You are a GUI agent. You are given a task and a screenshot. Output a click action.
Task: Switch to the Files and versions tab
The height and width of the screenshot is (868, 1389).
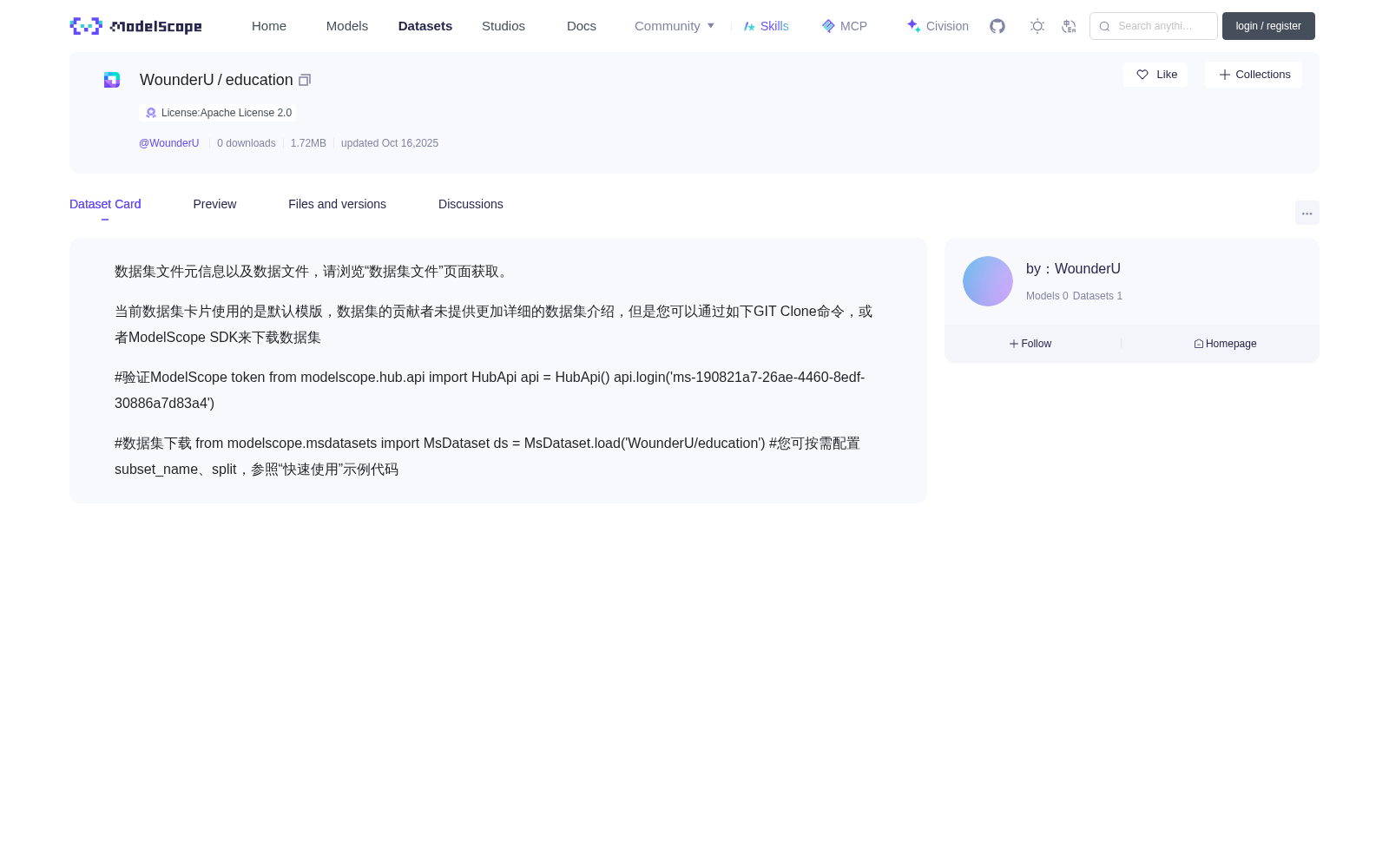[x=337, y=204]
